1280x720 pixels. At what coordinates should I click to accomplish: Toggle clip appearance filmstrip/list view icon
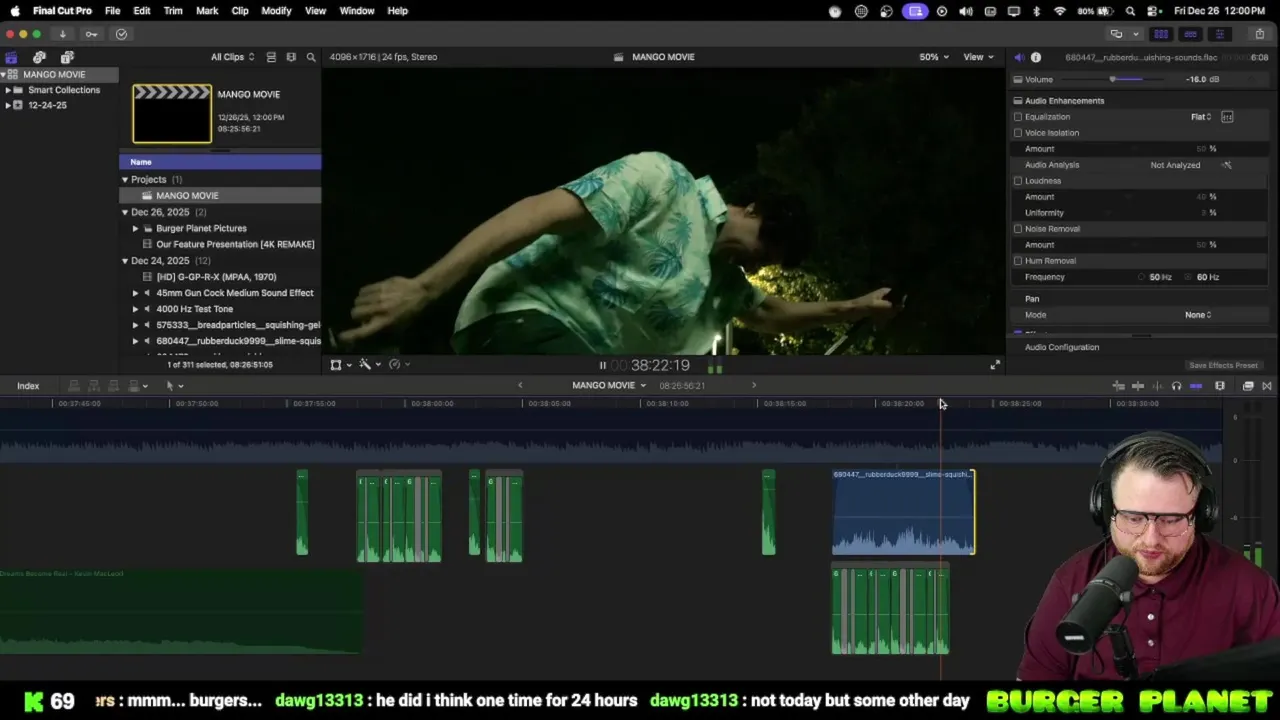point(271,57)
